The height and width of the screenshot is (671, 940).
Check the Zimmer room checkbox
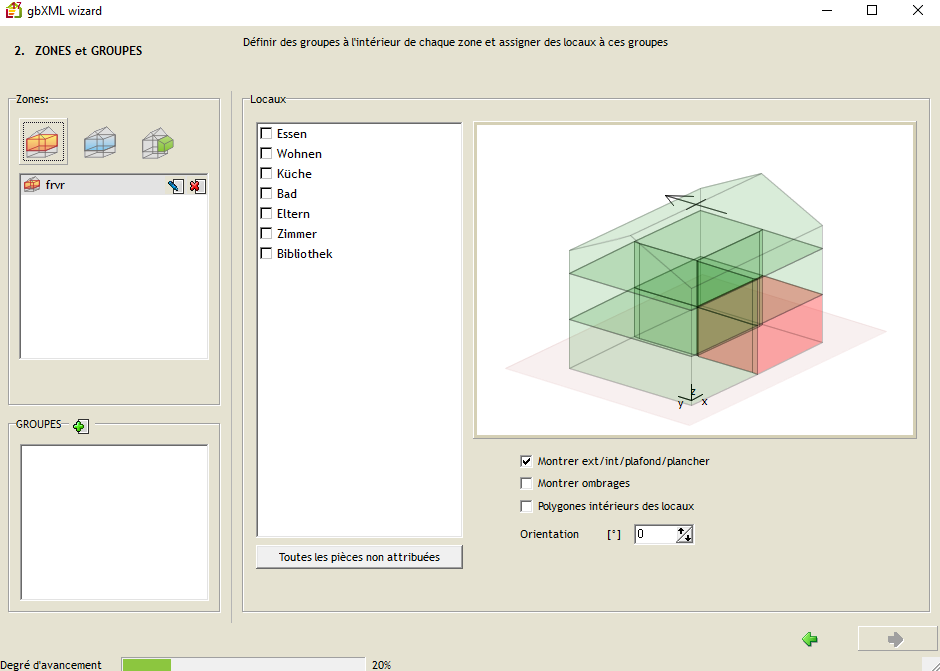[266, 233]
